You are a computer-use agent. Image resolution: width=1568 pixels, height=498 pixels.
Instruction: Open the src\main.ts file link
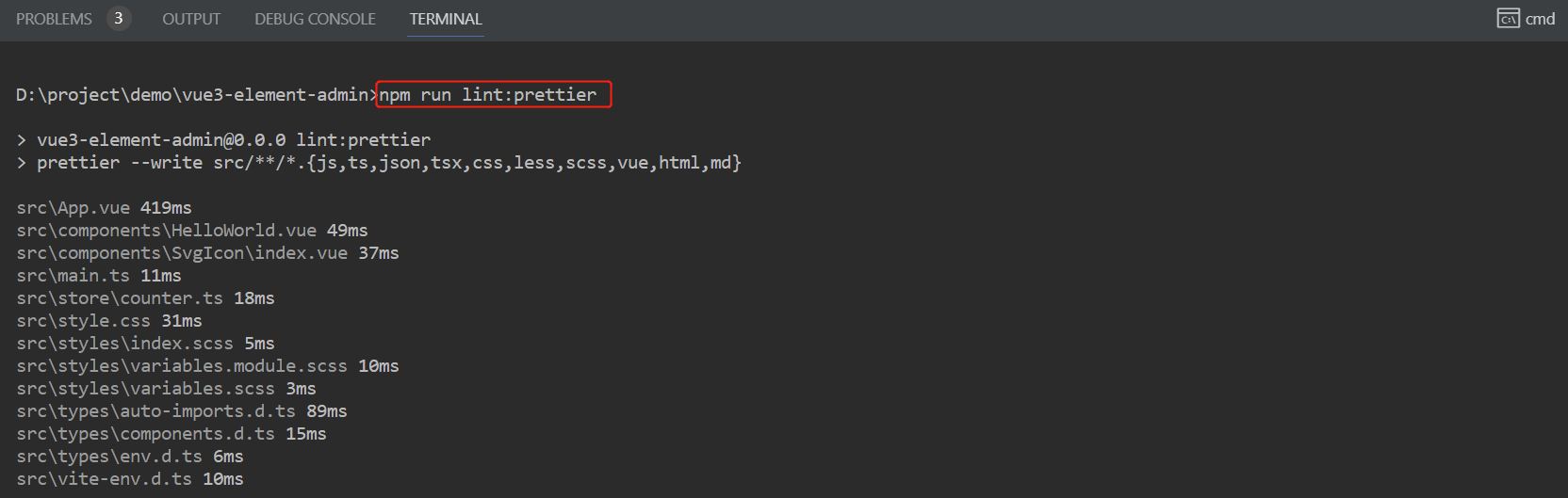tap(73, 276)
